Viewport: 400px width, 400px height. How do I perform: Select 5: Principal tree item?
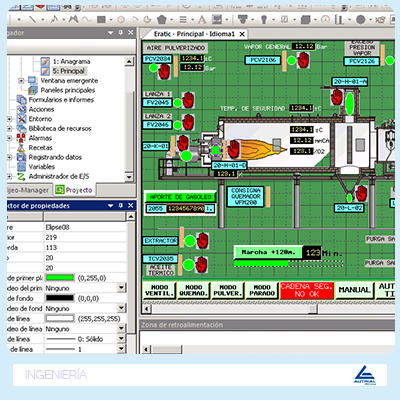(x=68, y=71)
